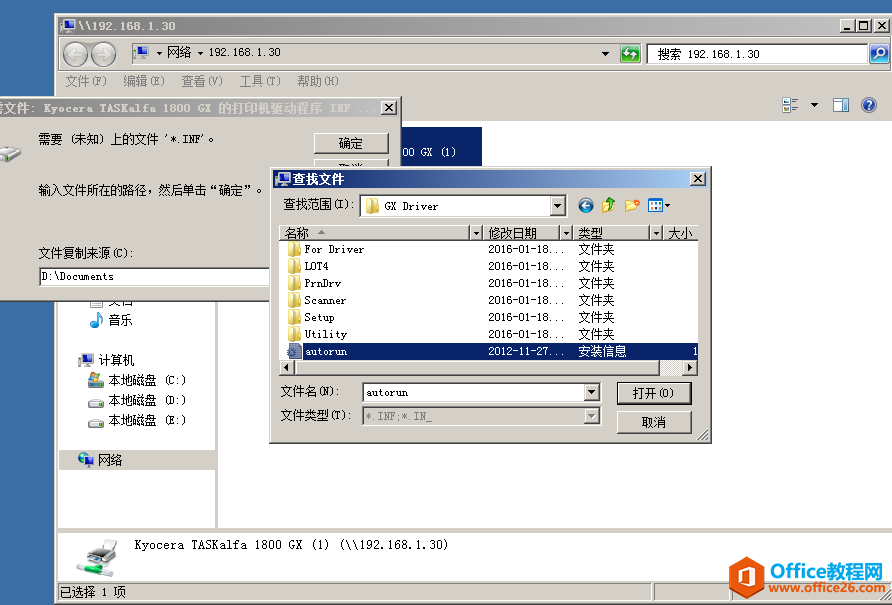Open the 编辑(E) menu
The image size is (892, 605).
[x=144, y=81]
